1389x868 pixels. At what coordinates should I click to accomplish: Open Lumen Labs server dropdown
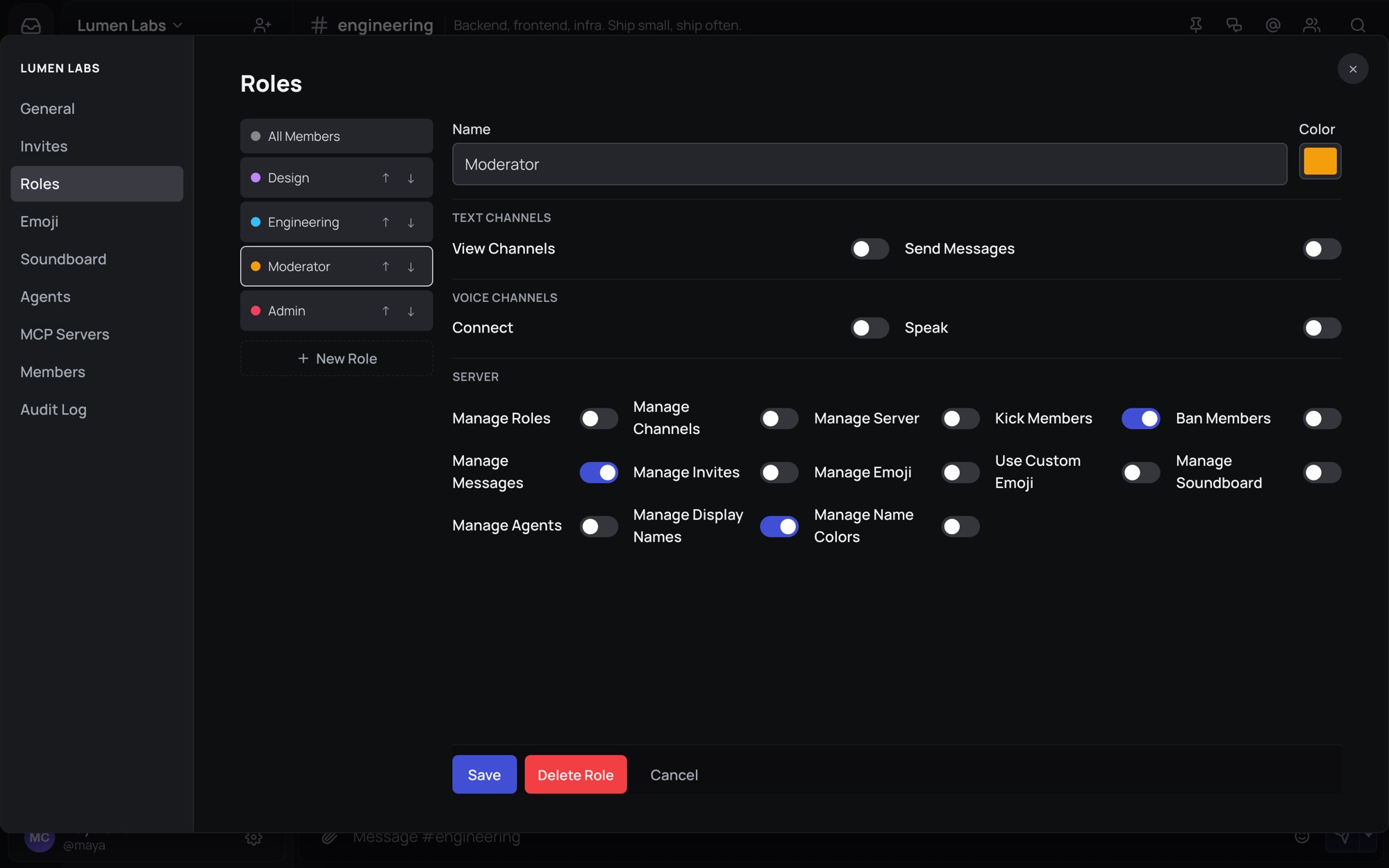point(129,26)
